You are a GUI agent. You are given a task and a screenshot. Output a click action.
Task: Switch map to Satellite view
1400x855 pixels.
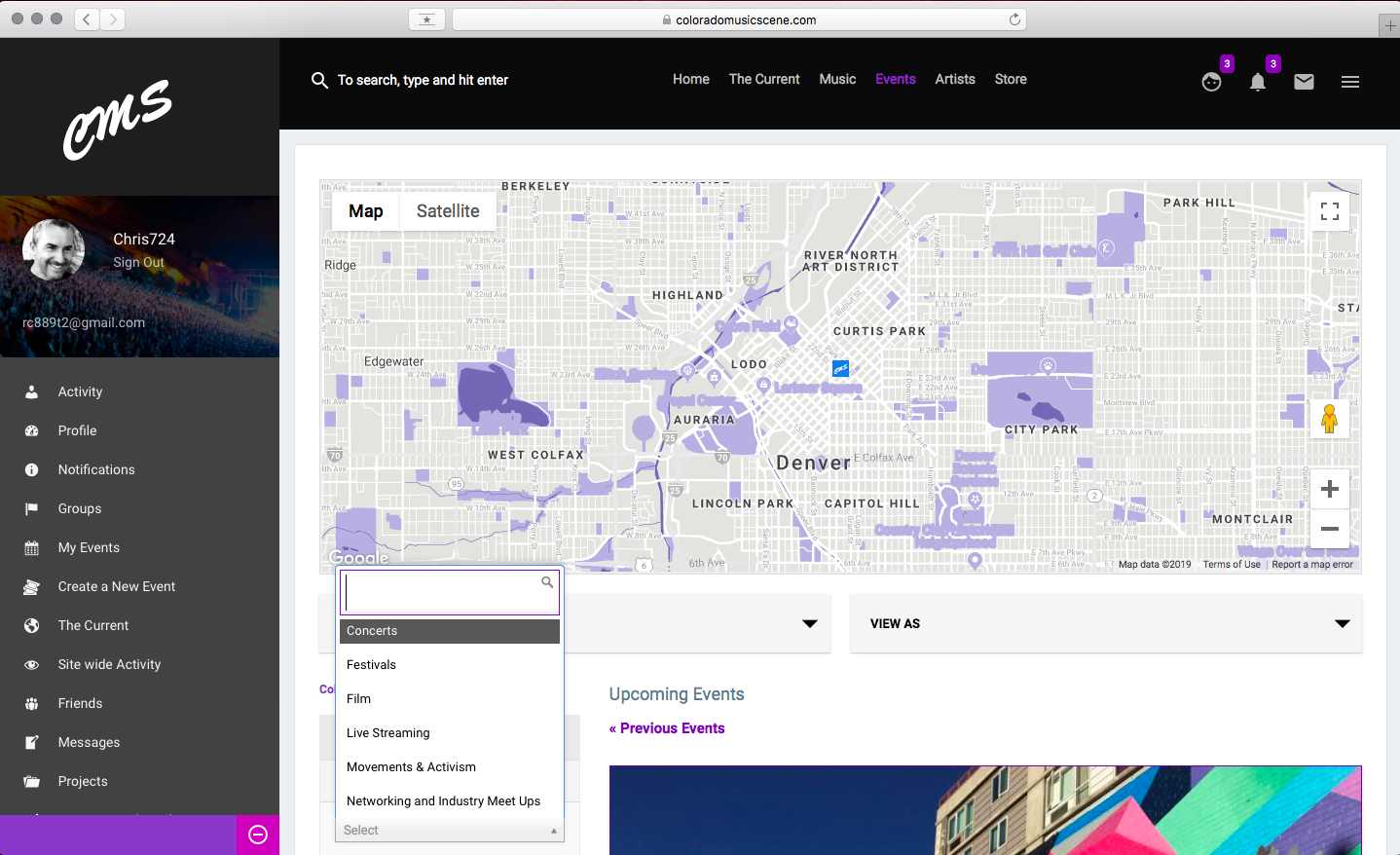(448, 211)
